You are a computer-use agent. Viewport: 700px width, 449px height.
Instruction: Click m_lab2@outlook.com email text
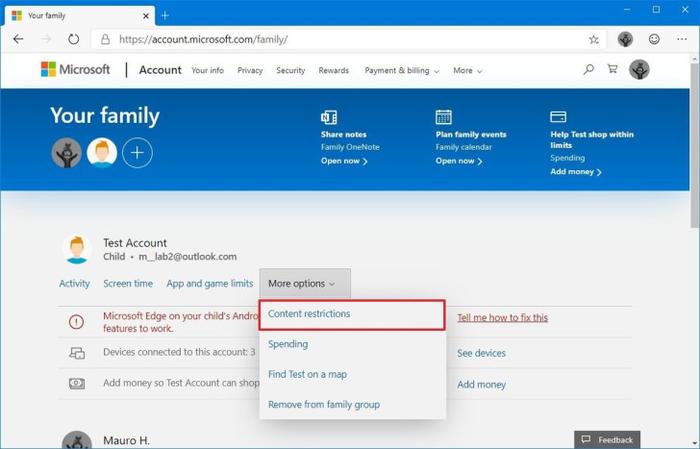(x=188, y=257)
